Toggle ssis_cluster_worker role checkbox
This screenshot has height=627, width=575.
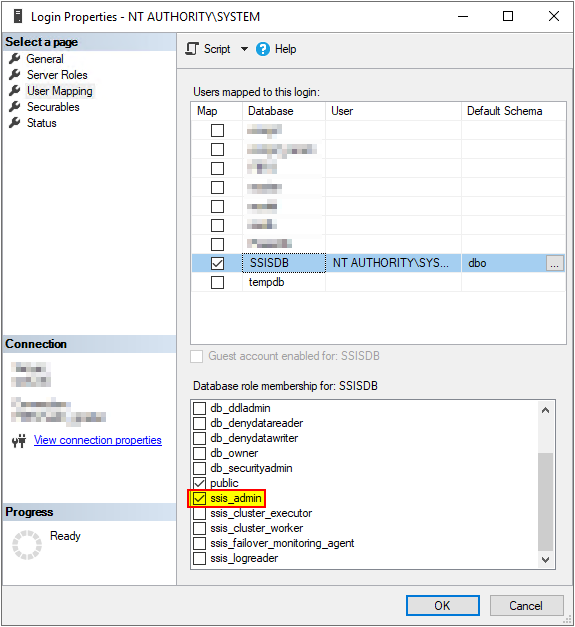(x=200, y=529)
